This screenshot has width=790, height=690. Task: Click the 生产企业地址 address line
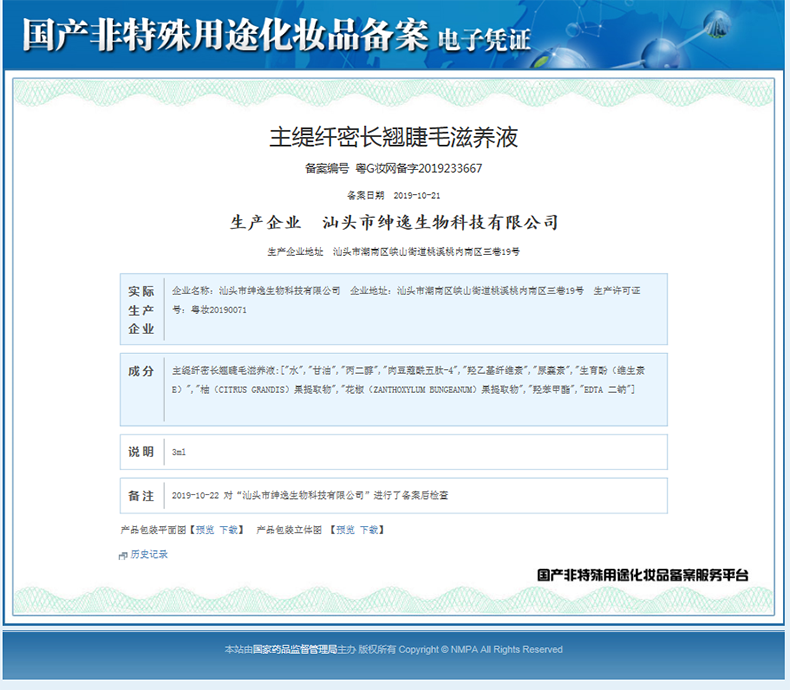(x=393, y=252)
